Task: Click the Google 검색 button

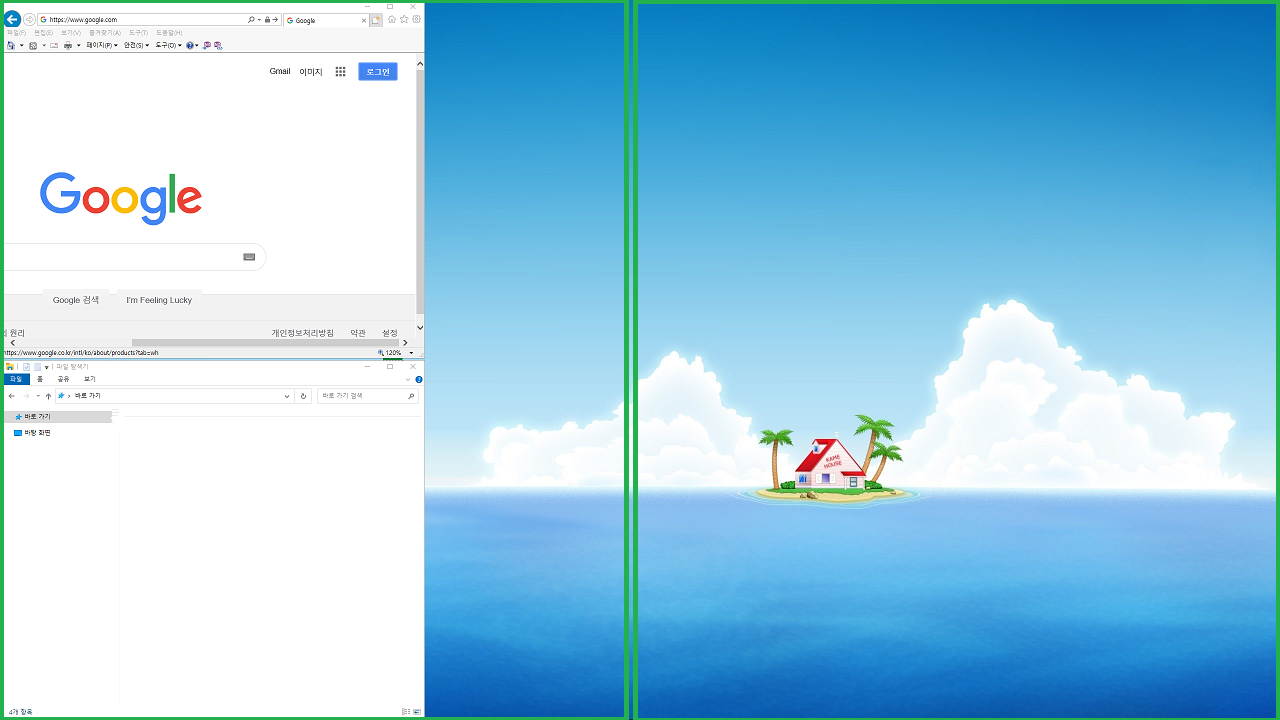Action: (x=76, y=300)
